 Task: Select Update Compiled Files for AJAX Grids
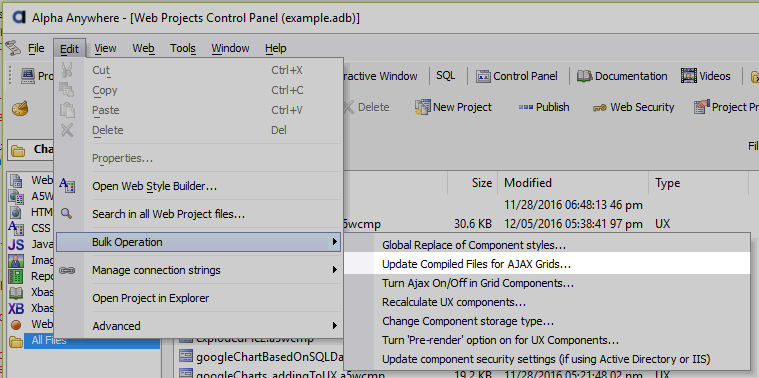coord(547,264)
